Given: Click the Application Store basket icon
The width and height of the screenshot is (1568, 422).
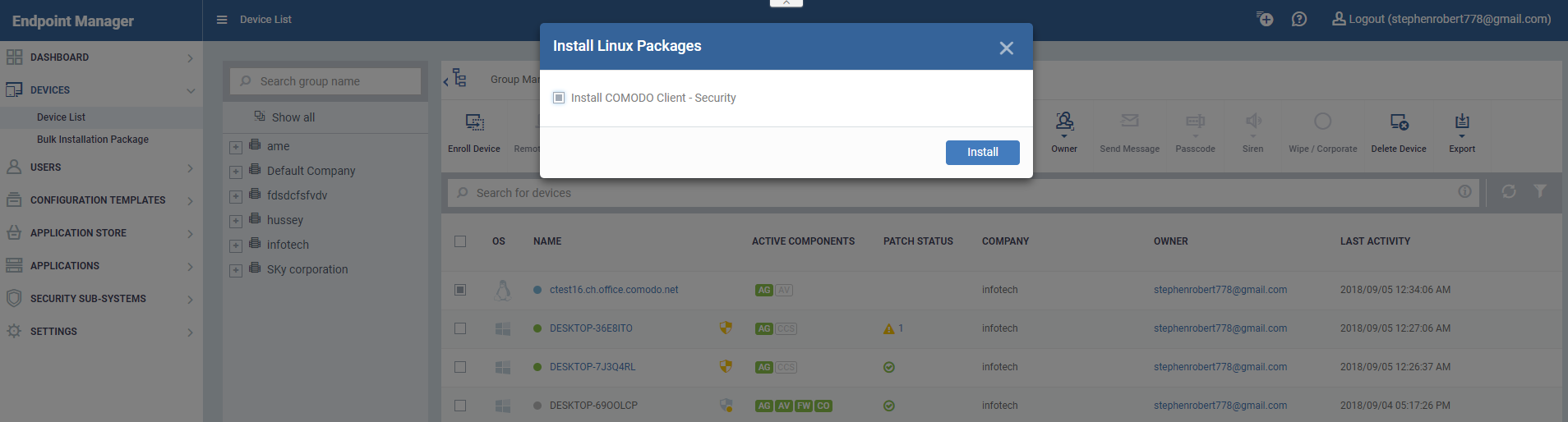Looking at the screenshot, I should click(14, 232).
